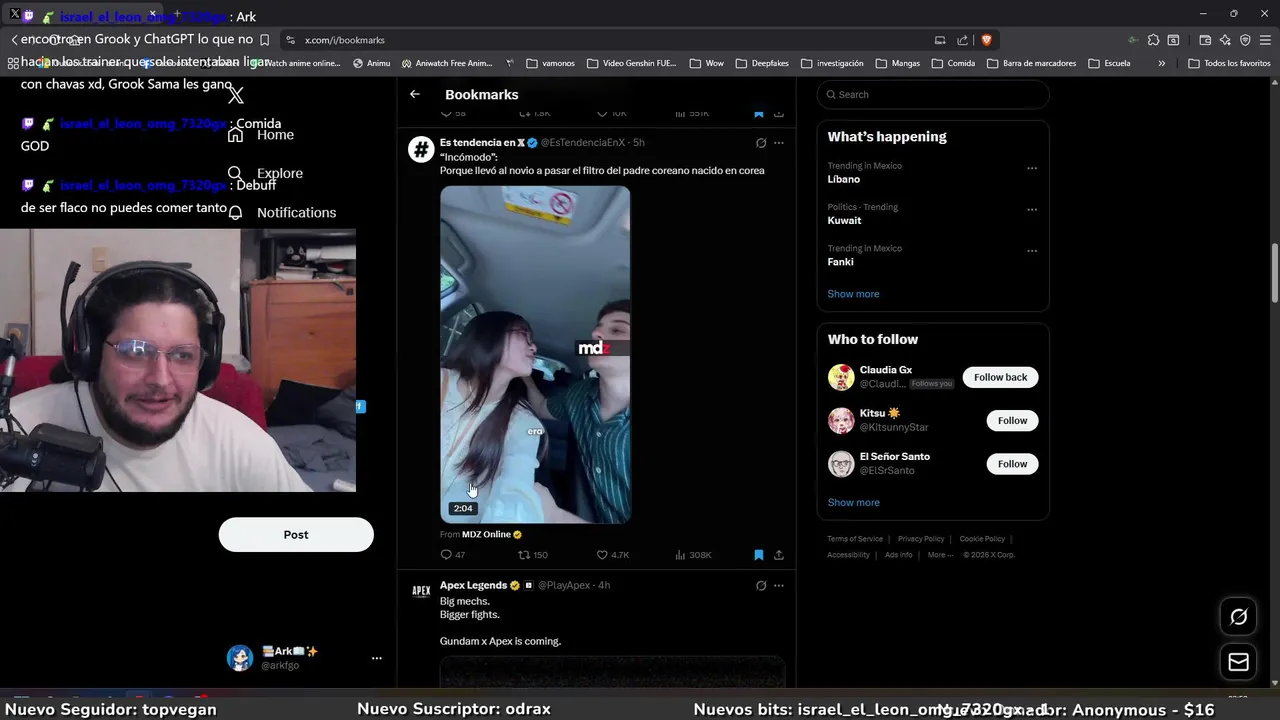Open Apex Legends profile avatar
Screen dimensions: 1280x720
pos(421,591)
